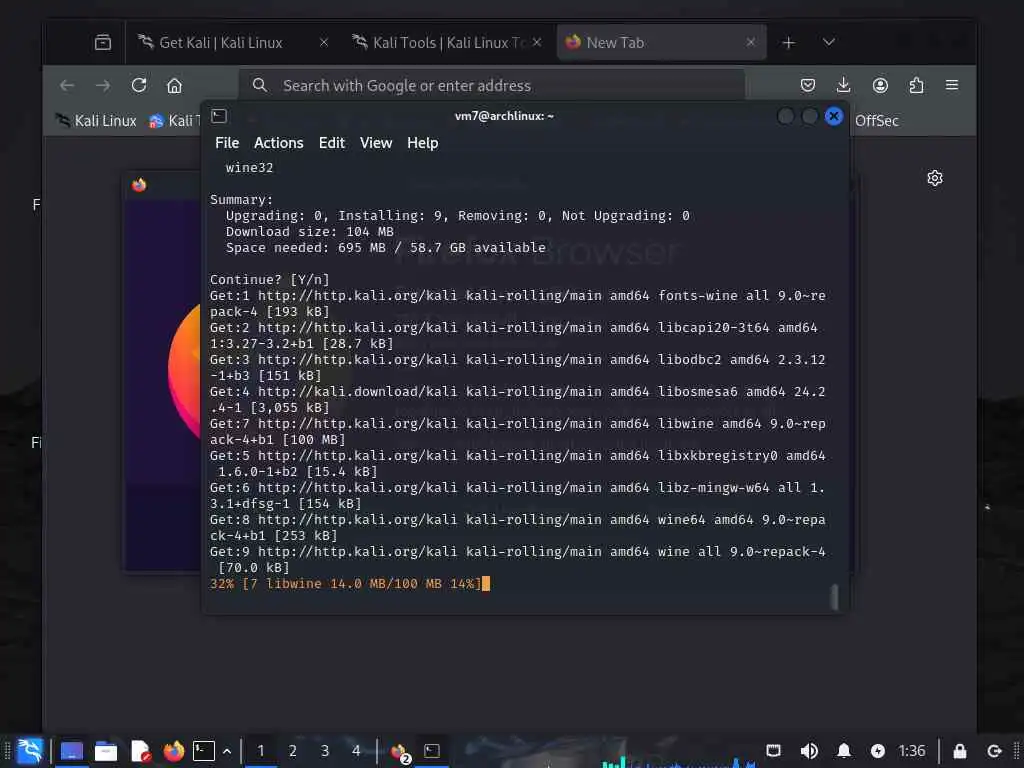
Task: Open the Kali applications menu dragon icon
Action: (29, 751)
